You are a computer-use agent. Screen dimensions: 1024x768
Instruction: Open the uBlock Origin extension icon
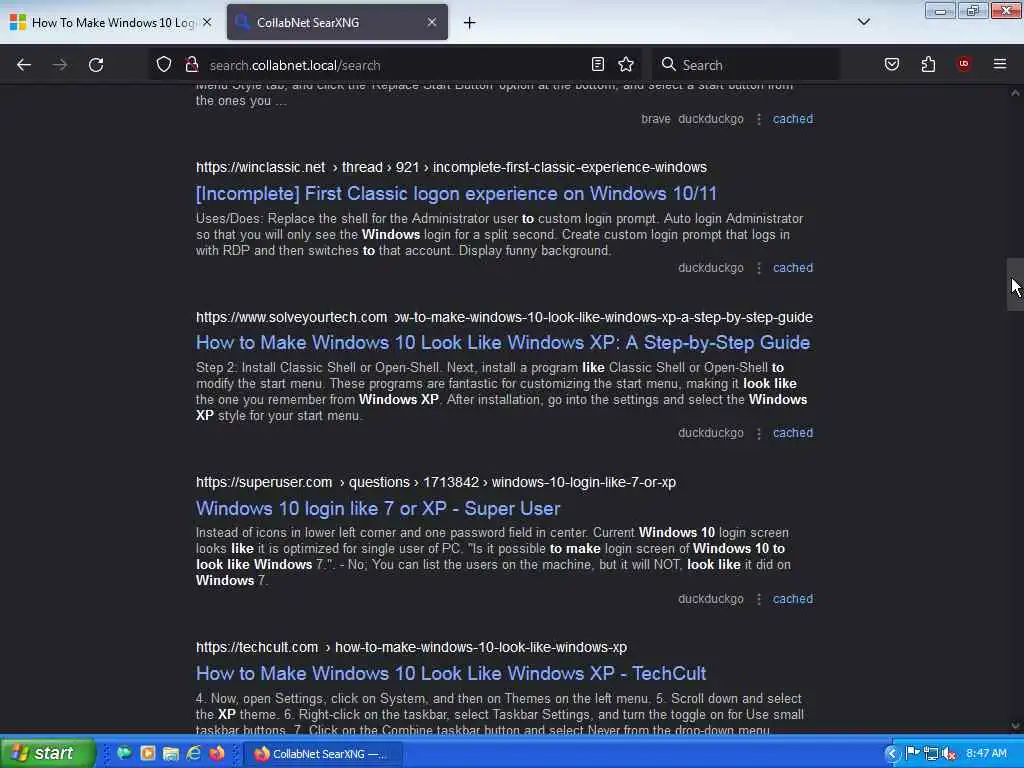964,64
